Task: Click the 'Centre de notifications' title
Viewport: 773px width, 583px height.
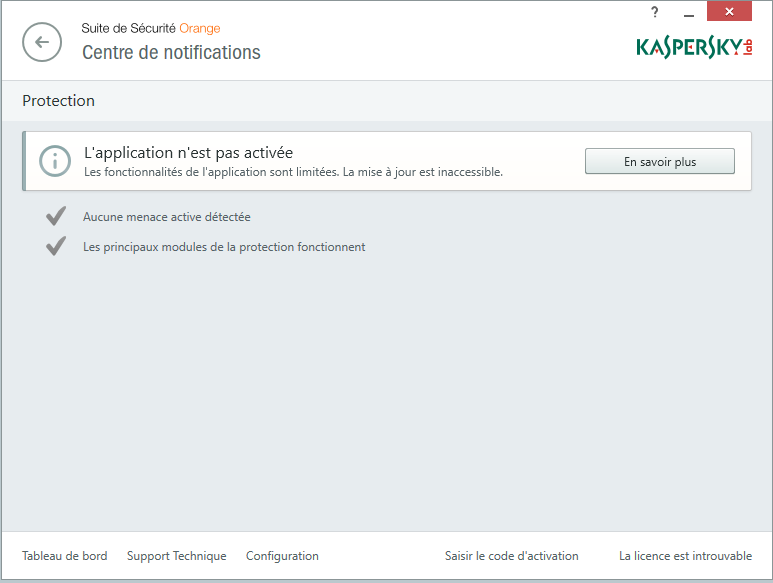Action: coord(171,53)
